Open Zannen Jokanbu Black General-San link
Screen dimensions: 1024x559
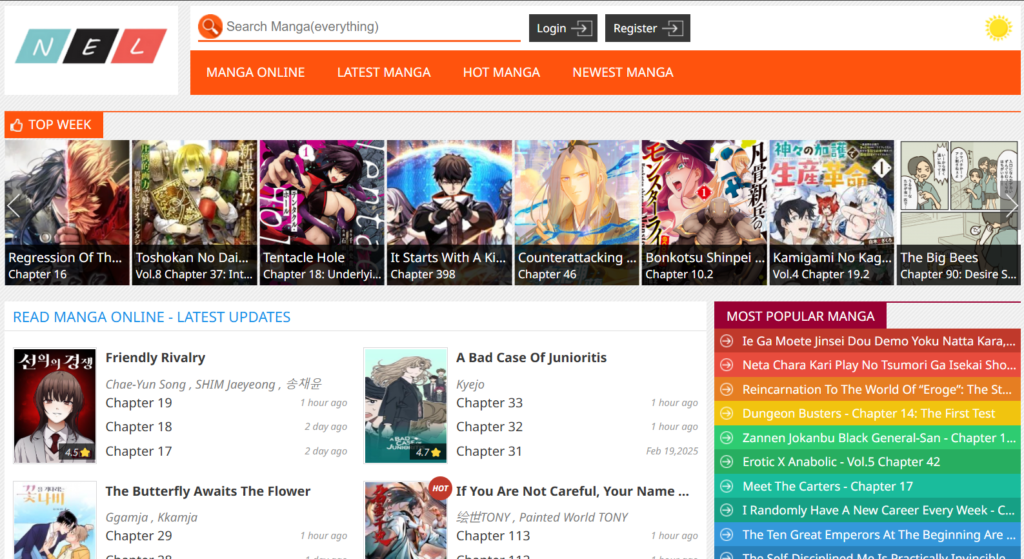click(878, 438)
